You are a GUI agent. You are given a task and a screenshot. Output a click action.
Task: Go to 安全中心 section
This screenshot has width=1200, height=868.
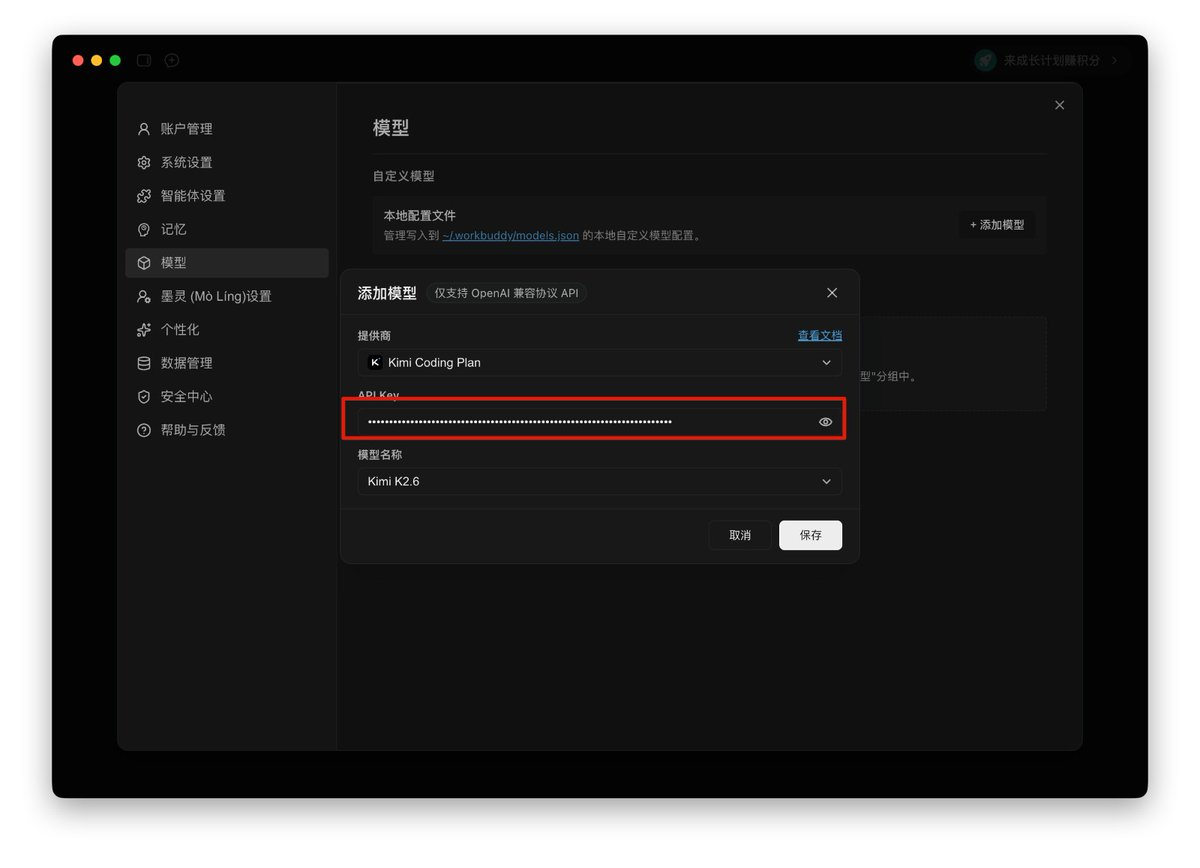click(x=227, y=397)
